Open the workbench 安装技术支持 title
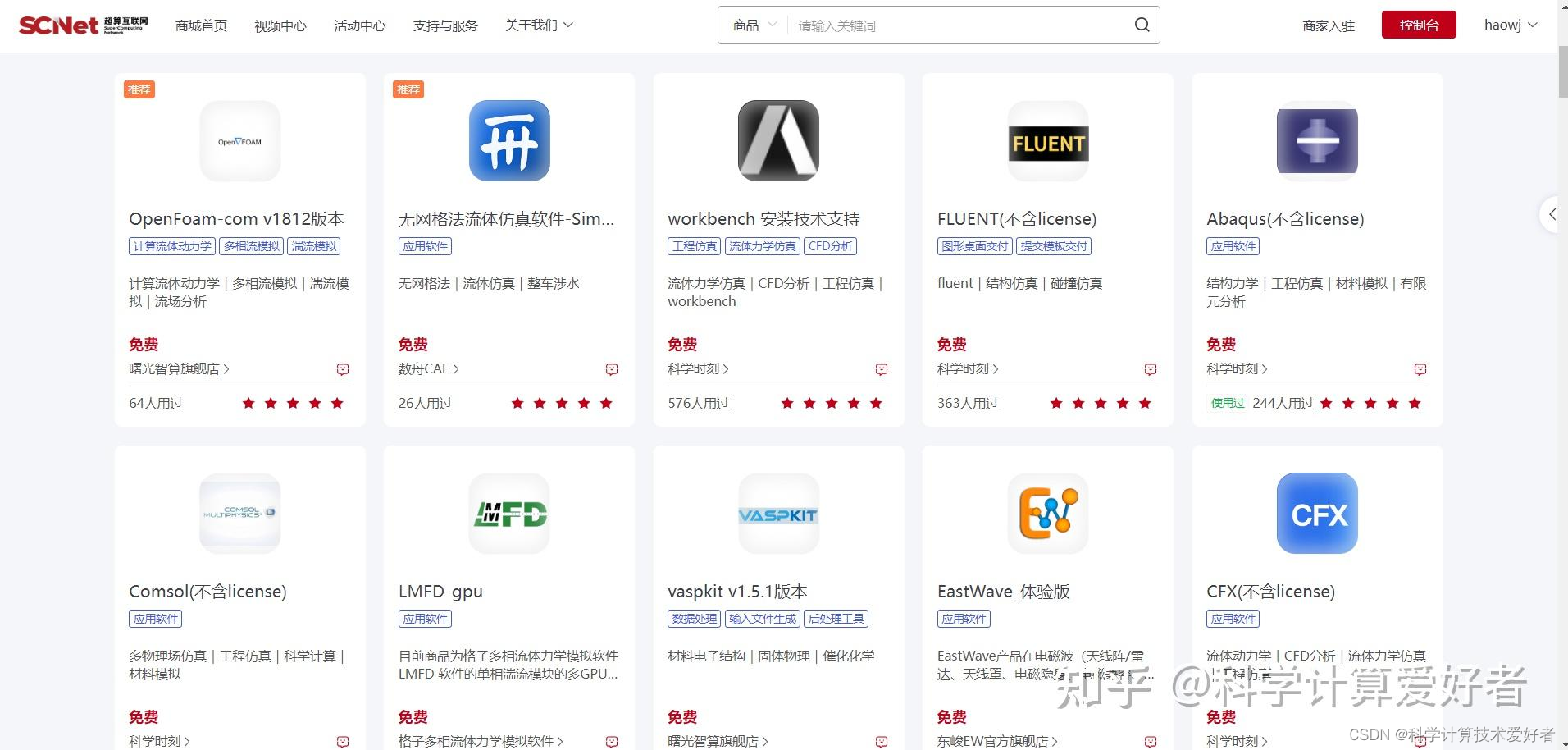1568x750 pixels. (x=763, y=219)
